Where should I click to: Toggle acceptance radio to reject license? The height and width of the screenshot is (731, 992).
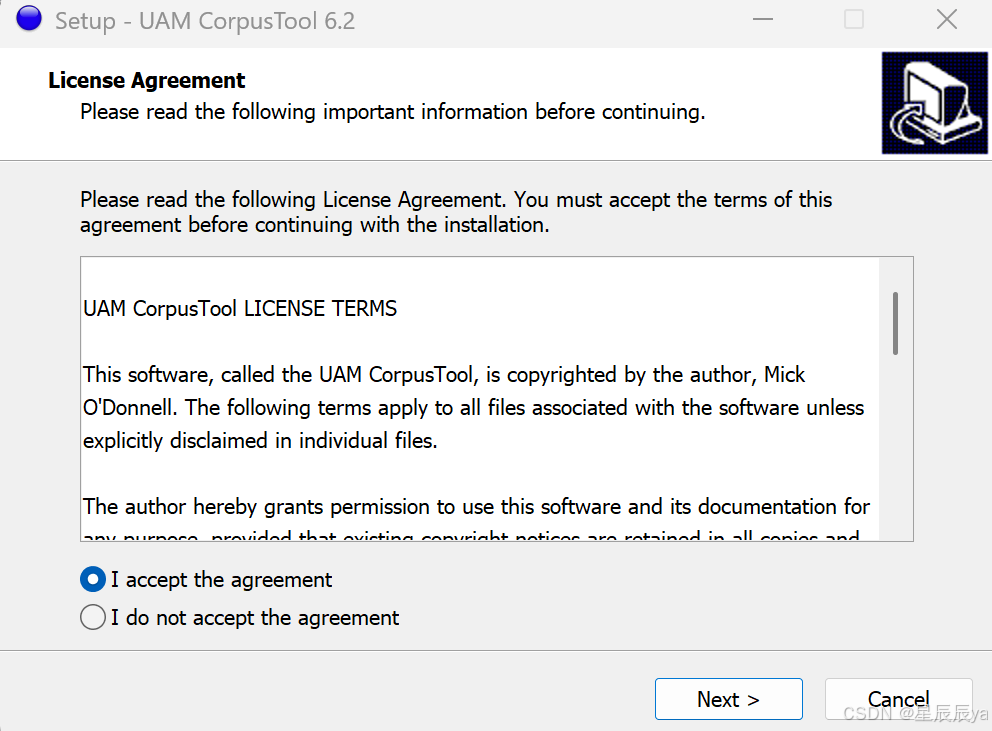[x=92, y=617]
